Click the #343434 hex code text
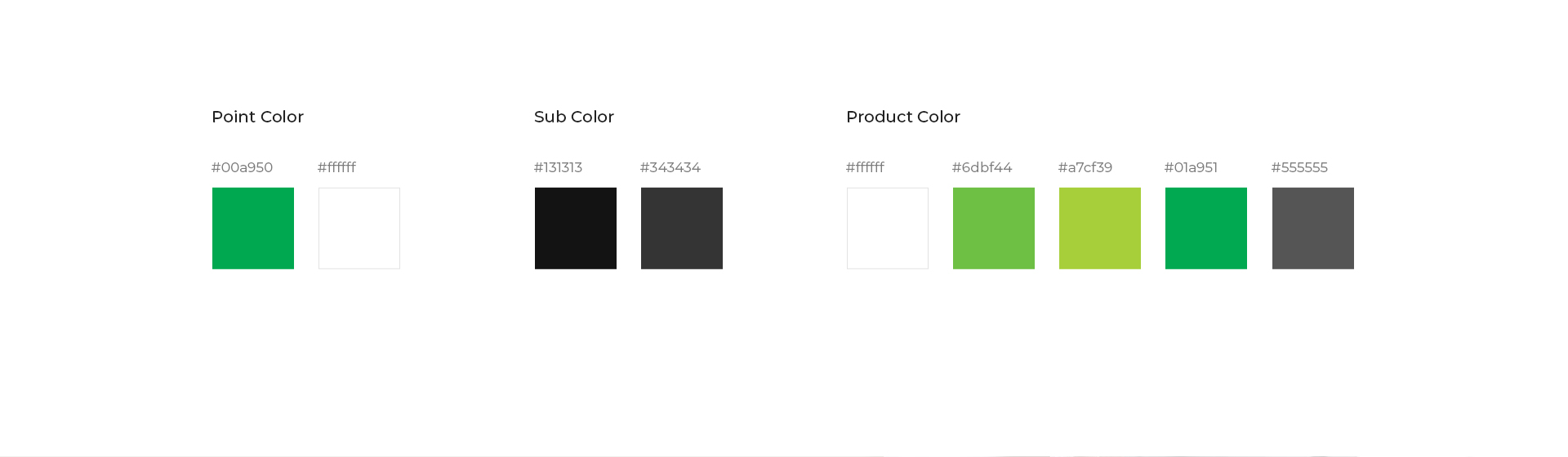This screenshot has height=457, width=1568. (670, 167)
